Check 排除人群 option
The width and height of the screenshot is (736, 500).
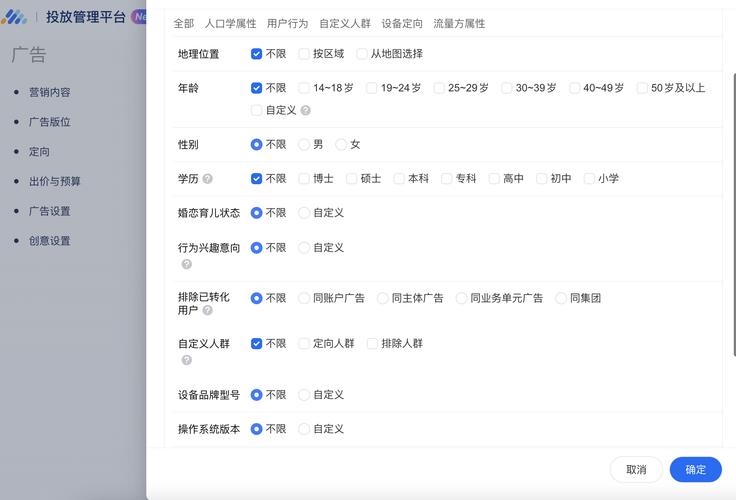372,343
